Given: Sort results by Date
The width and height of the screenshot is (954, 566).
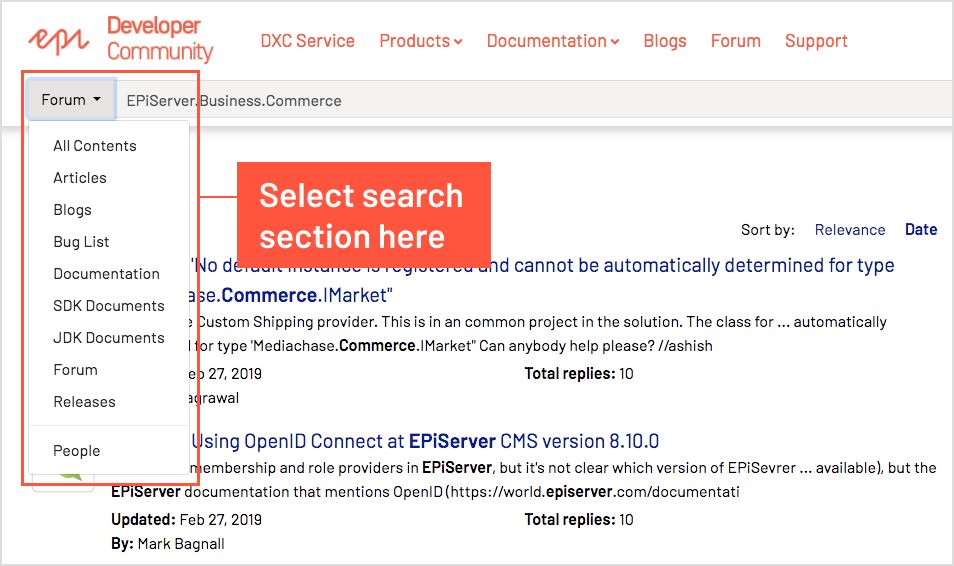Looking at the screenshot, I should (x=920, y=230).
